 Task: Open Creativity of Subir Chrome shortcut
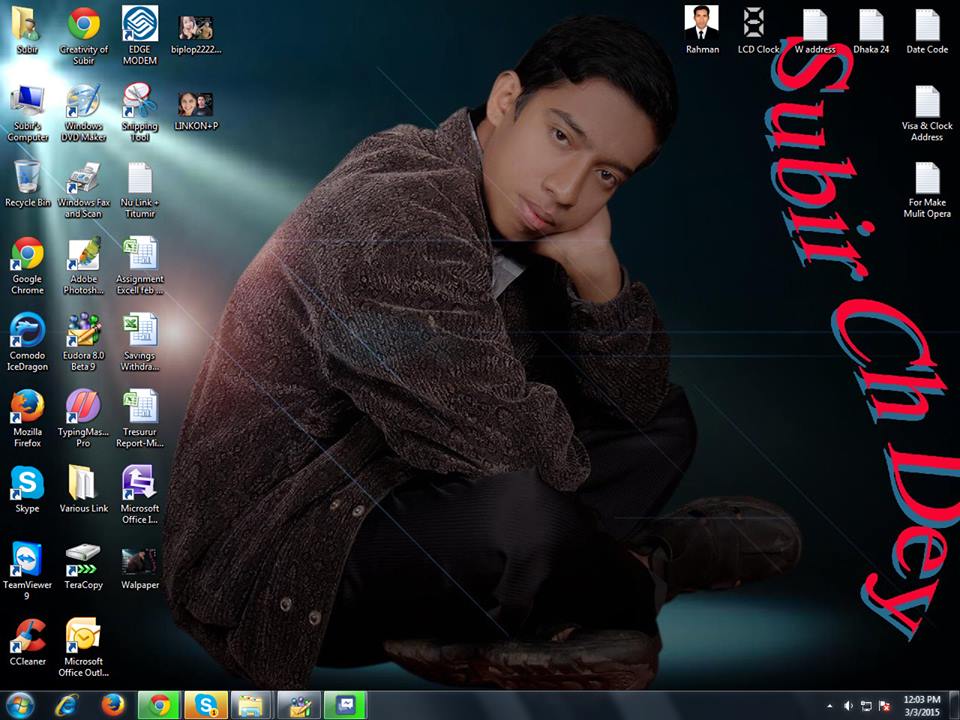(x=83, y=36)
